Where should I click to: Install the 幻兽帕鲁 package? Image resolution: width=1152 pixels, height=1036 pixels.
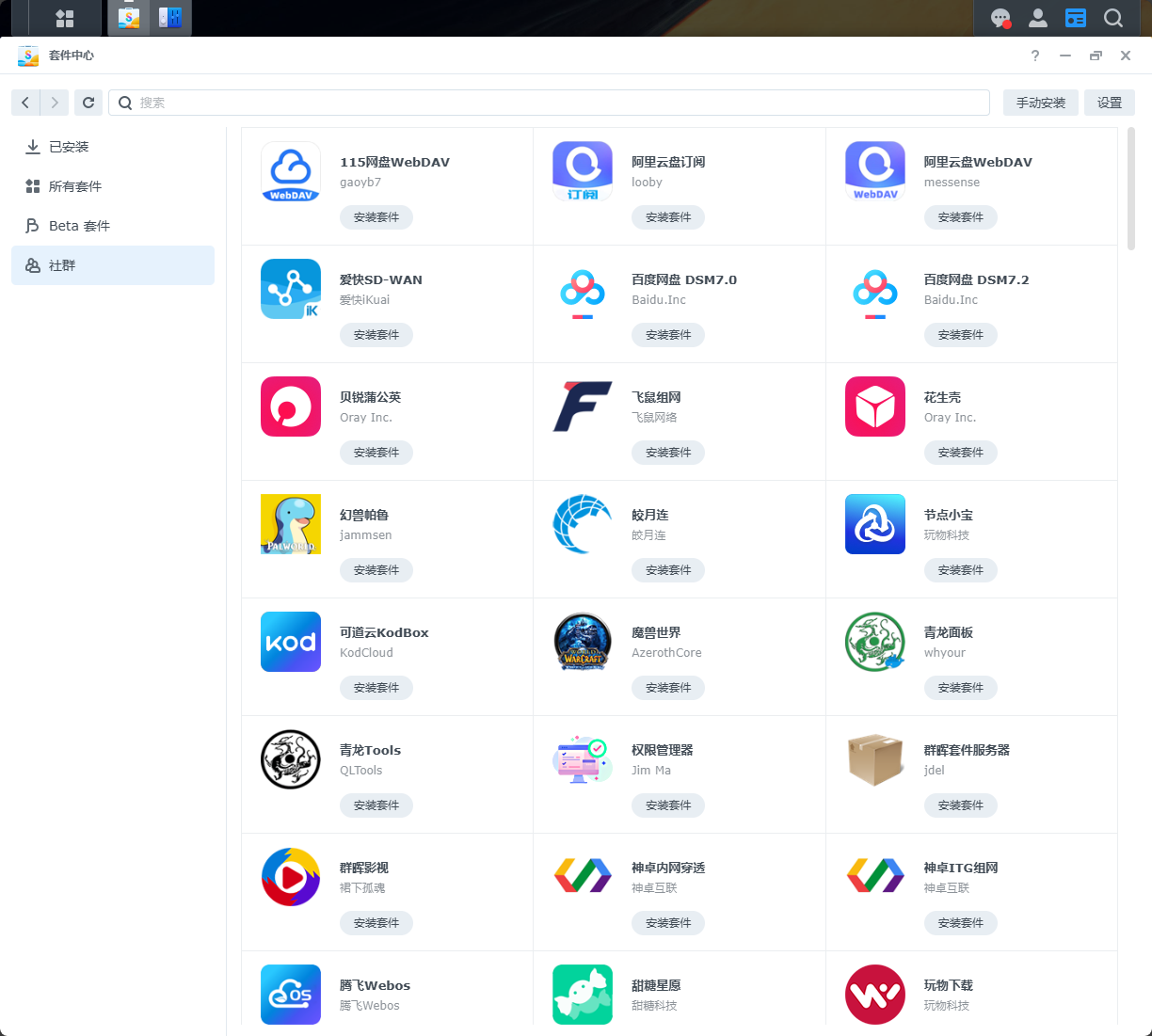coord(376,570)
